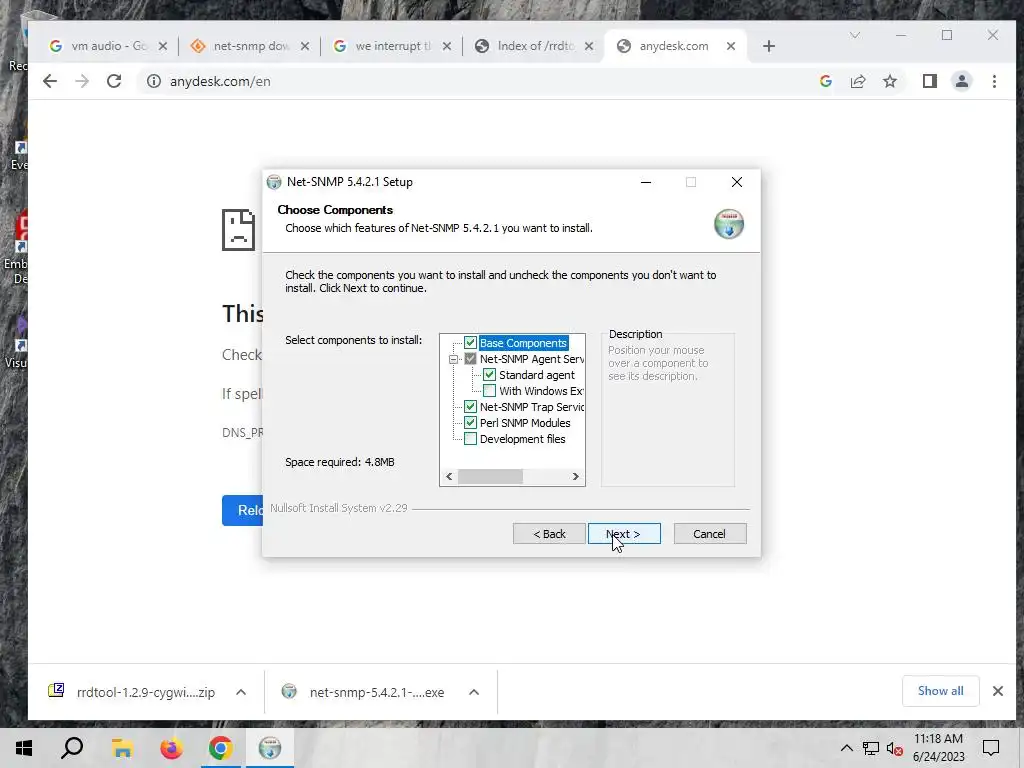
Task: Collapse the Net-SNMP Agent Service tree node
Action: pos(453,359)
